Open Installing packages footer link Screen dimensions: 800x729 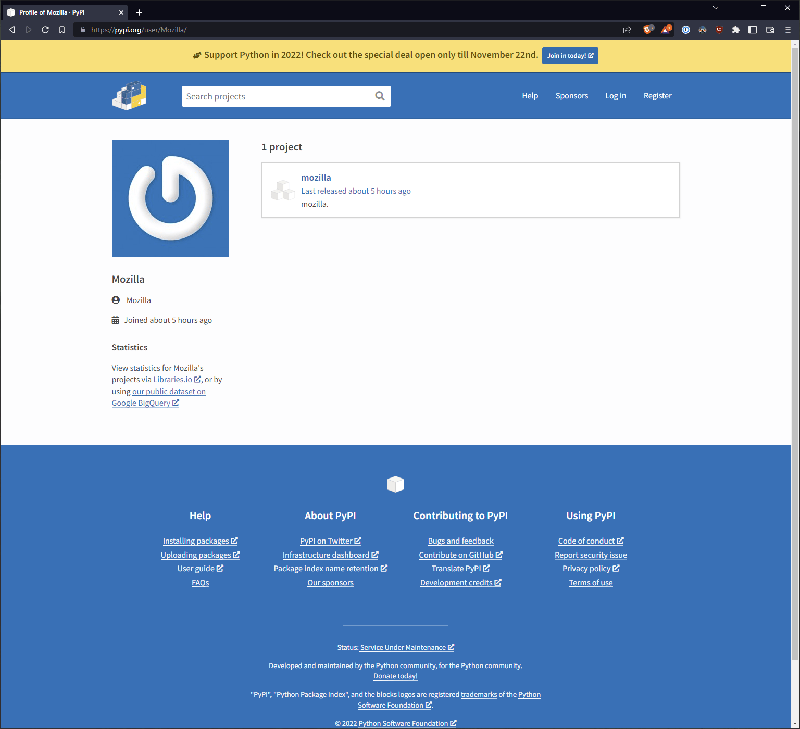pos(200,541)
